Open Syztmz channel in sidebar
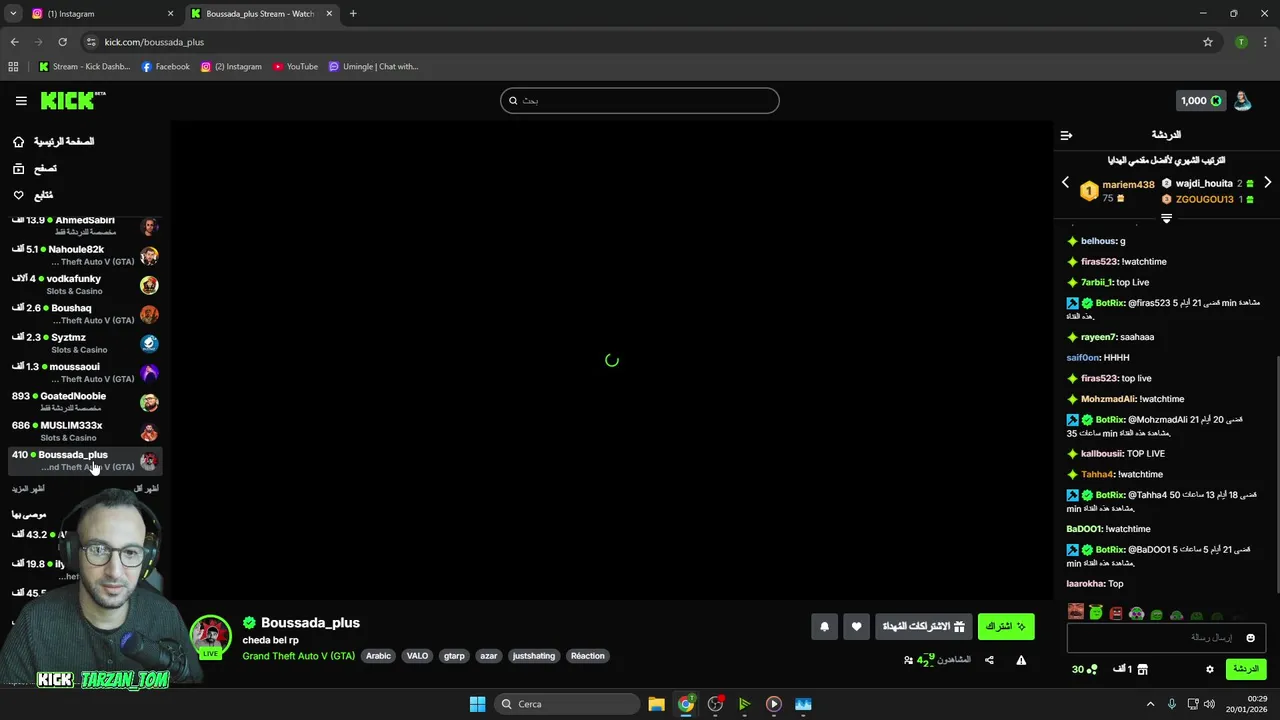This screenshot has height=720, width=1280. coord(85,343)
